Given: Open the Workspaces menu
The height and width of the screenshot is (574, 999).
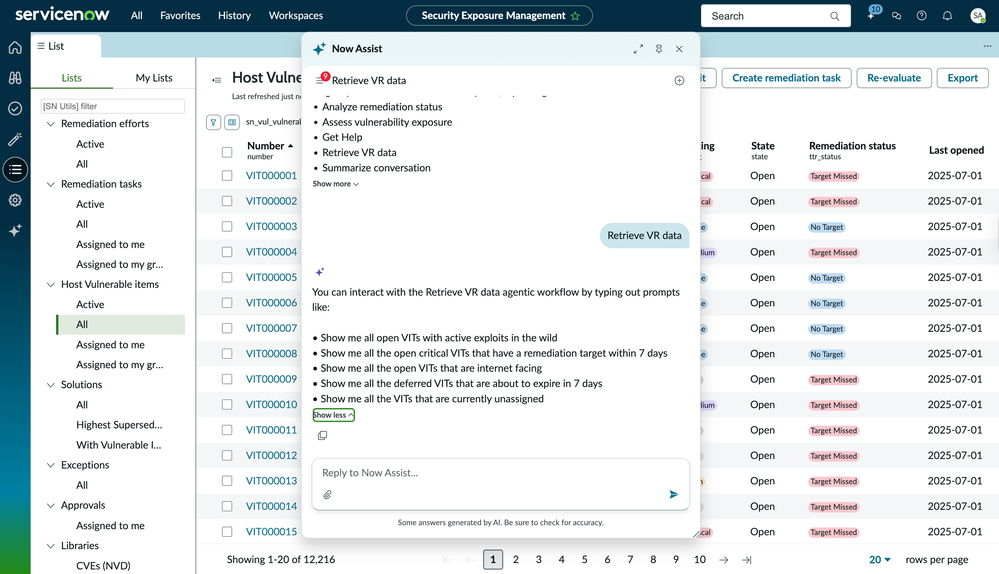Looking at the screenshot, I should click(x=296, y=15).
